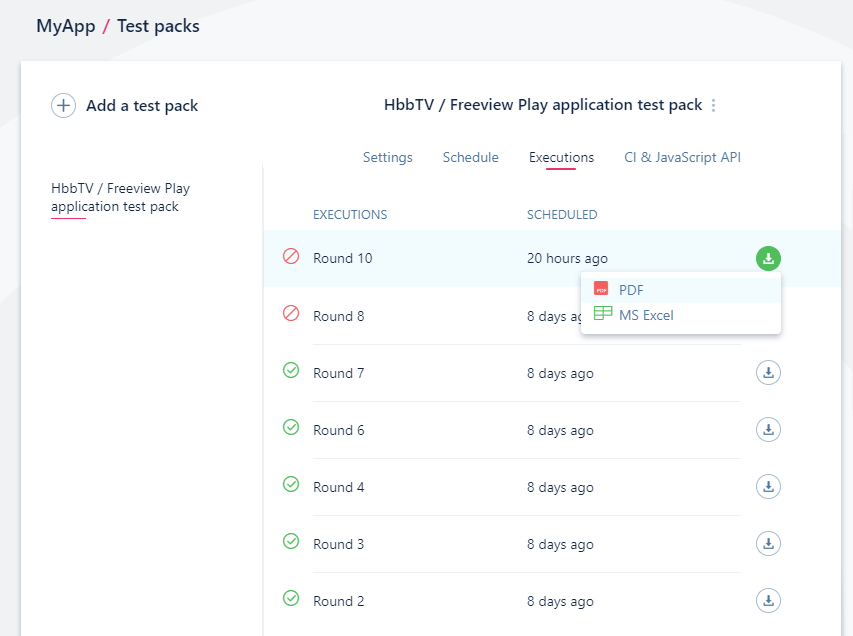This screenshot has width=853, height=636.
Task: Switch to the Schedule tab
Action: coord(471,157)
